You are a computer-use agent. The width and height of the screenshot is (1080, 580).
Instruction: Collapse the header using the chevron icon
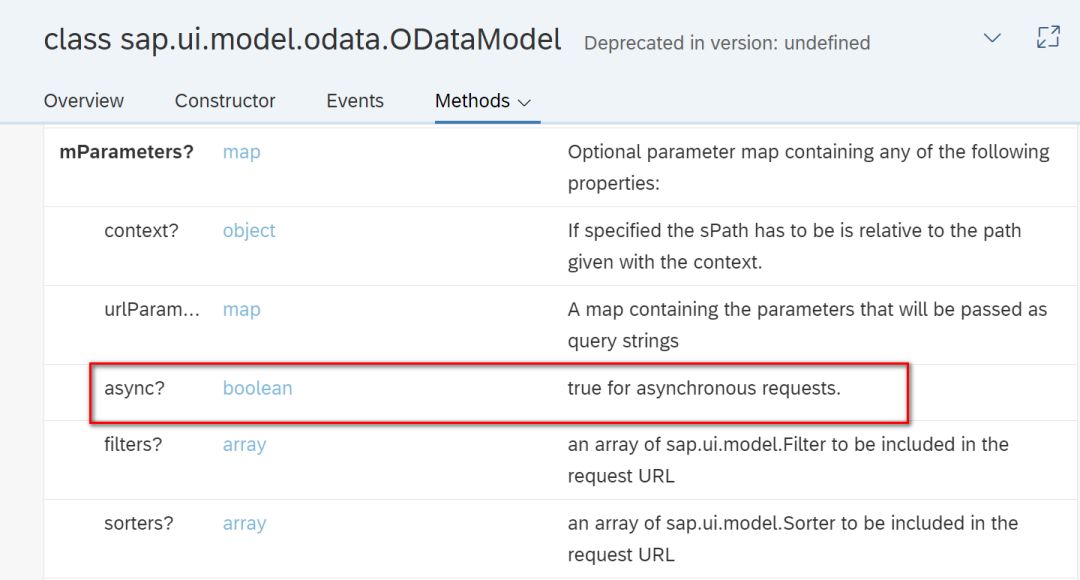(x=992, y=39)
